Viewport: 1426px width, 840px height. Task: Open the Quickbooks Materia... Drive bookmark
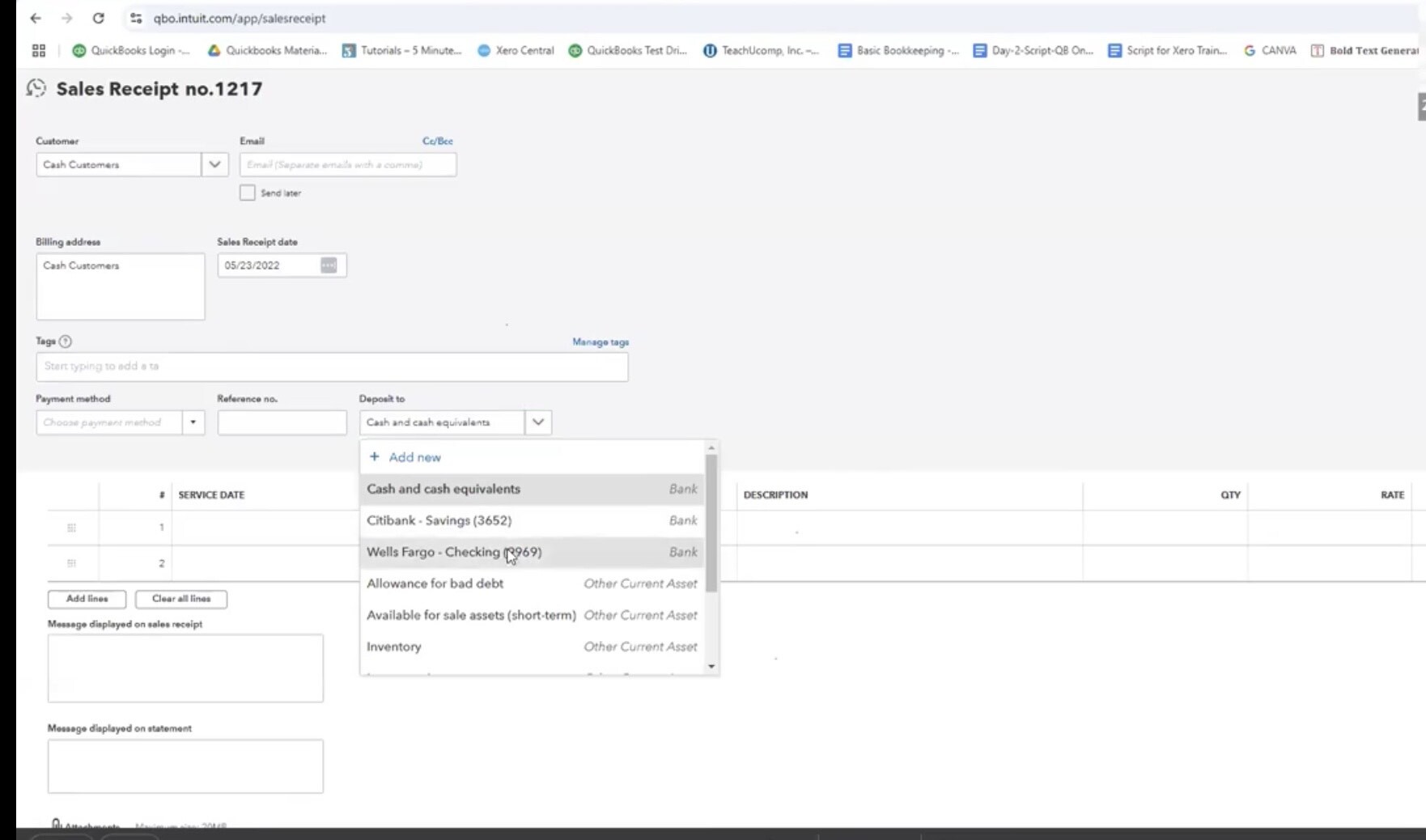coord(267,50)
